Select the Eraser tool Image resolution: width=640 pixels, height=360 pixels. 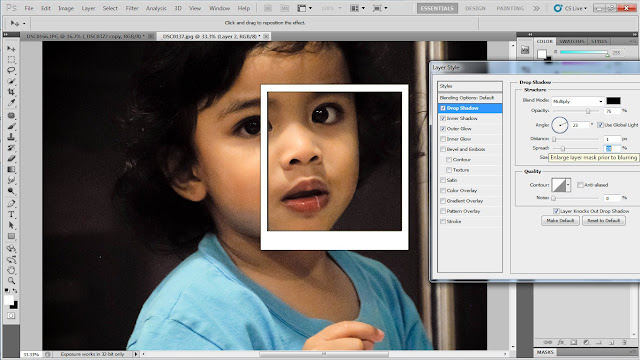pyautogui.click(x=11, y=158)
